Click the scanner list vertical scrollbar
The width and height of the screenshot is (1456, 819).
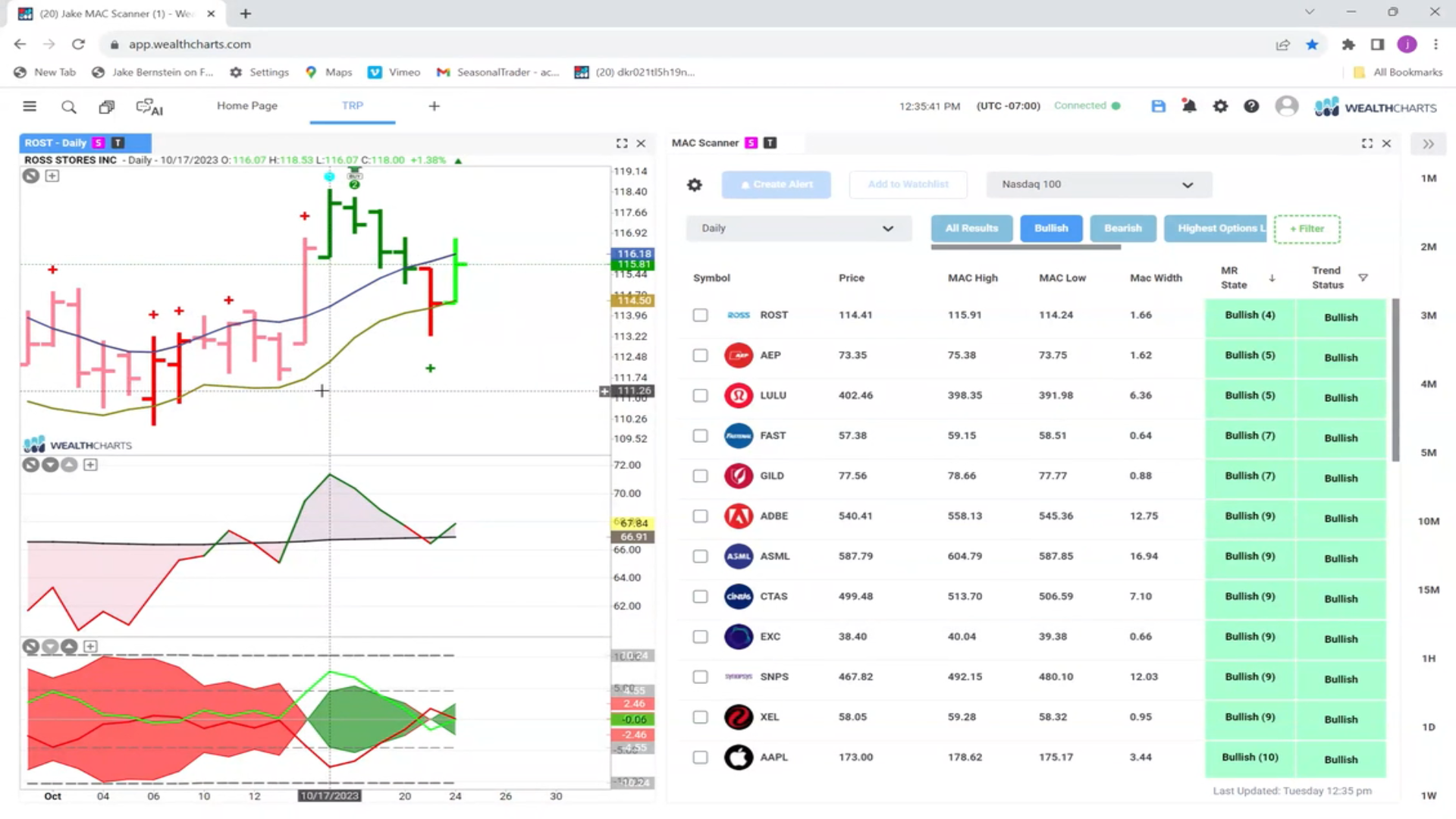(1395, 379)
